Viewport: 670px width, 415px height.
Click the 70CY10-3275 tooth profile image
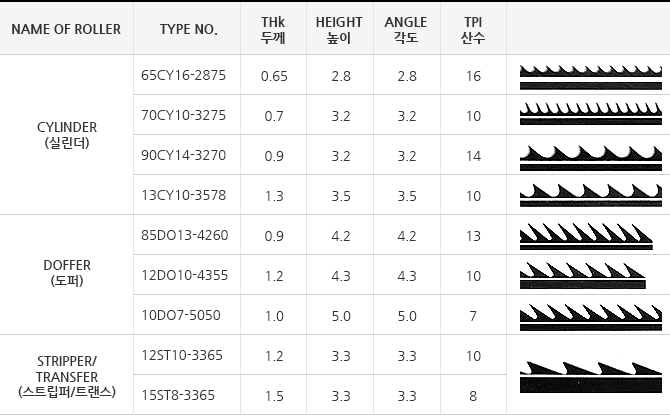click(591, 114)
